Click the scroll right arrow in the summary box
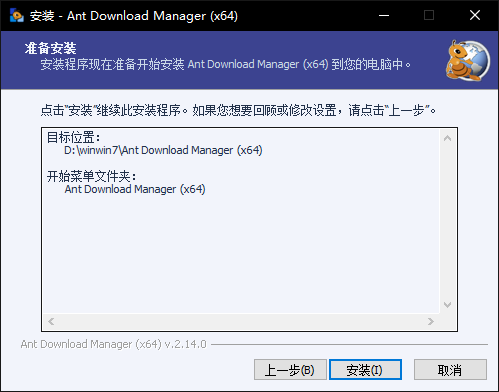The width and height of the screenshot is (499, 392). coord(431,322)
